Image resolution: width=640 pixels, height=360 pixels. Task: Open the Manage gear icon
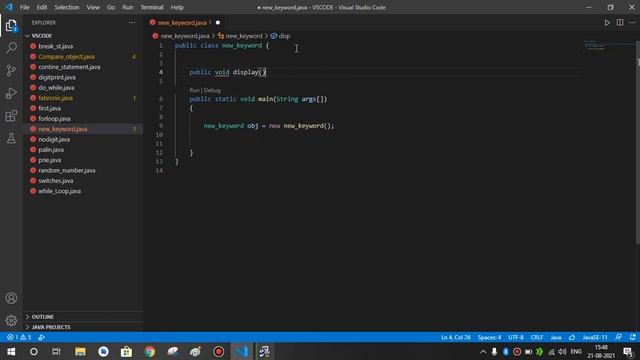coord(11,320)
